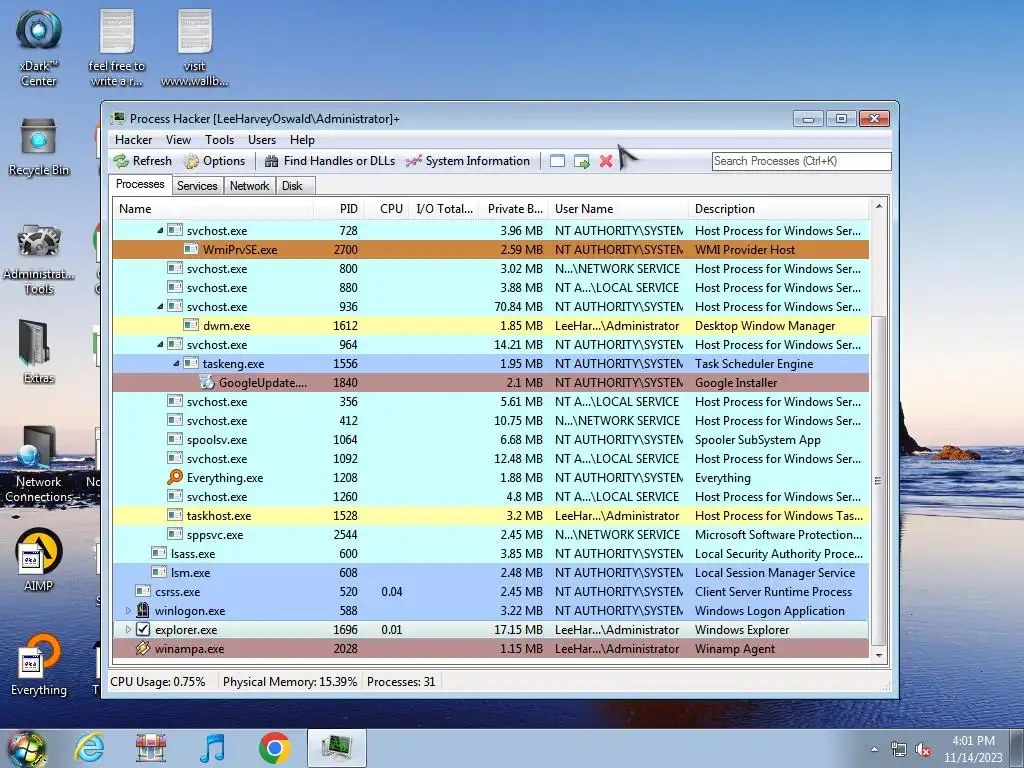
Task: Open the AIMP desktop shortcut
Action: tap(39, 560)
